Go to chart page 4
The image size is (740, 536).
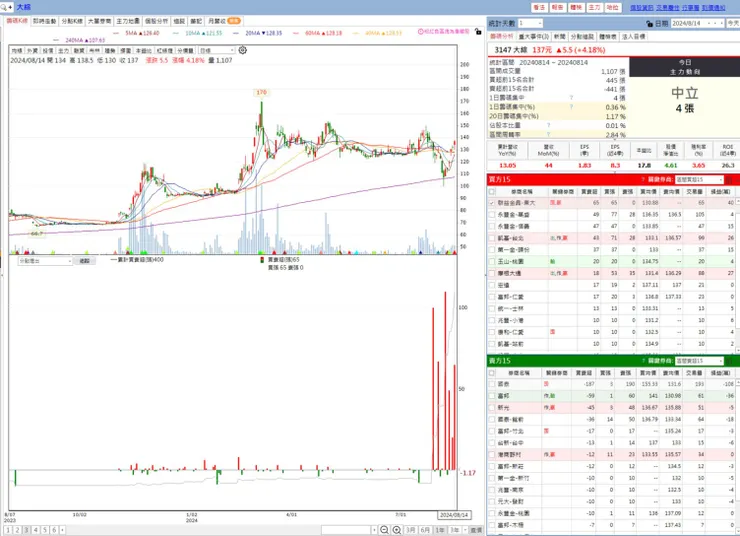coord(35,530)
